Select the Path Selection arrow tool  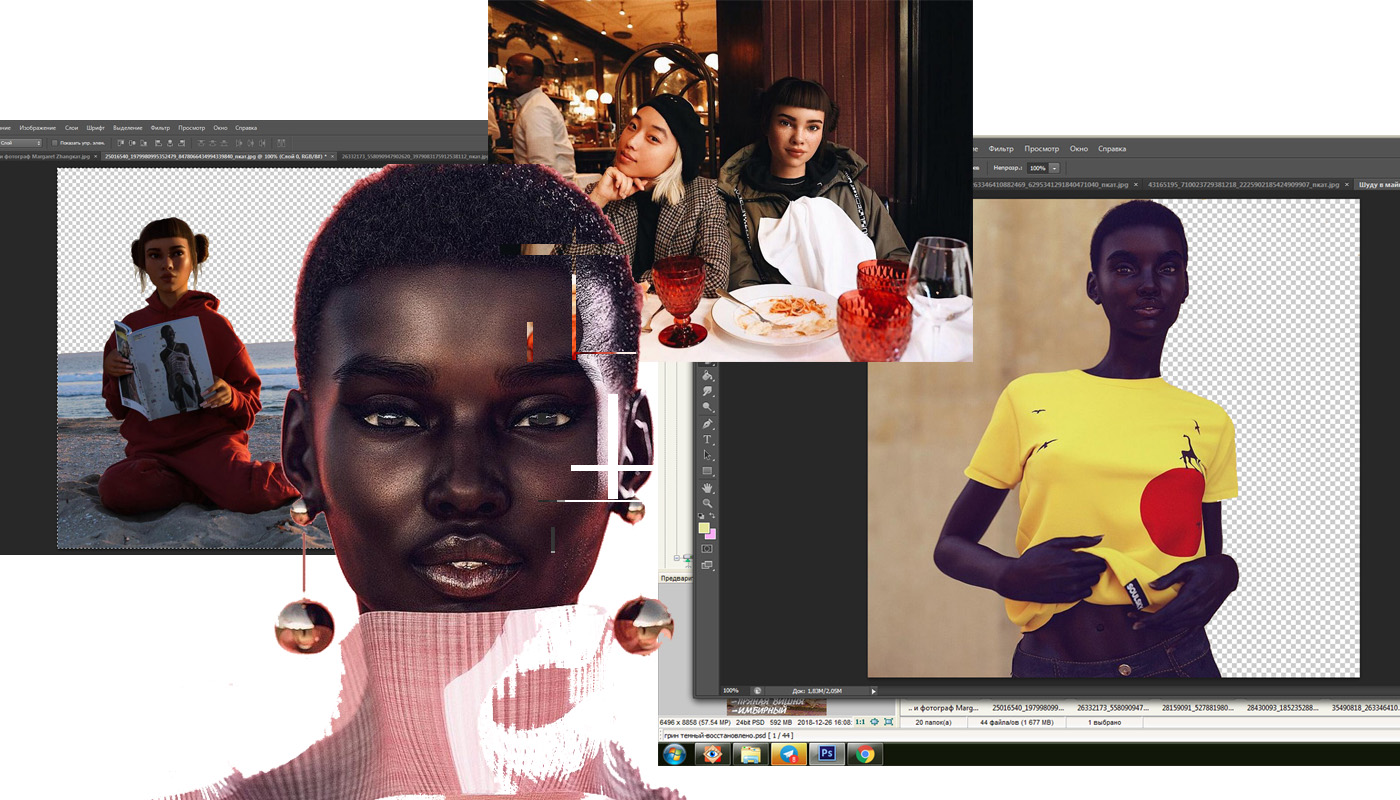[x=707, y=456]
